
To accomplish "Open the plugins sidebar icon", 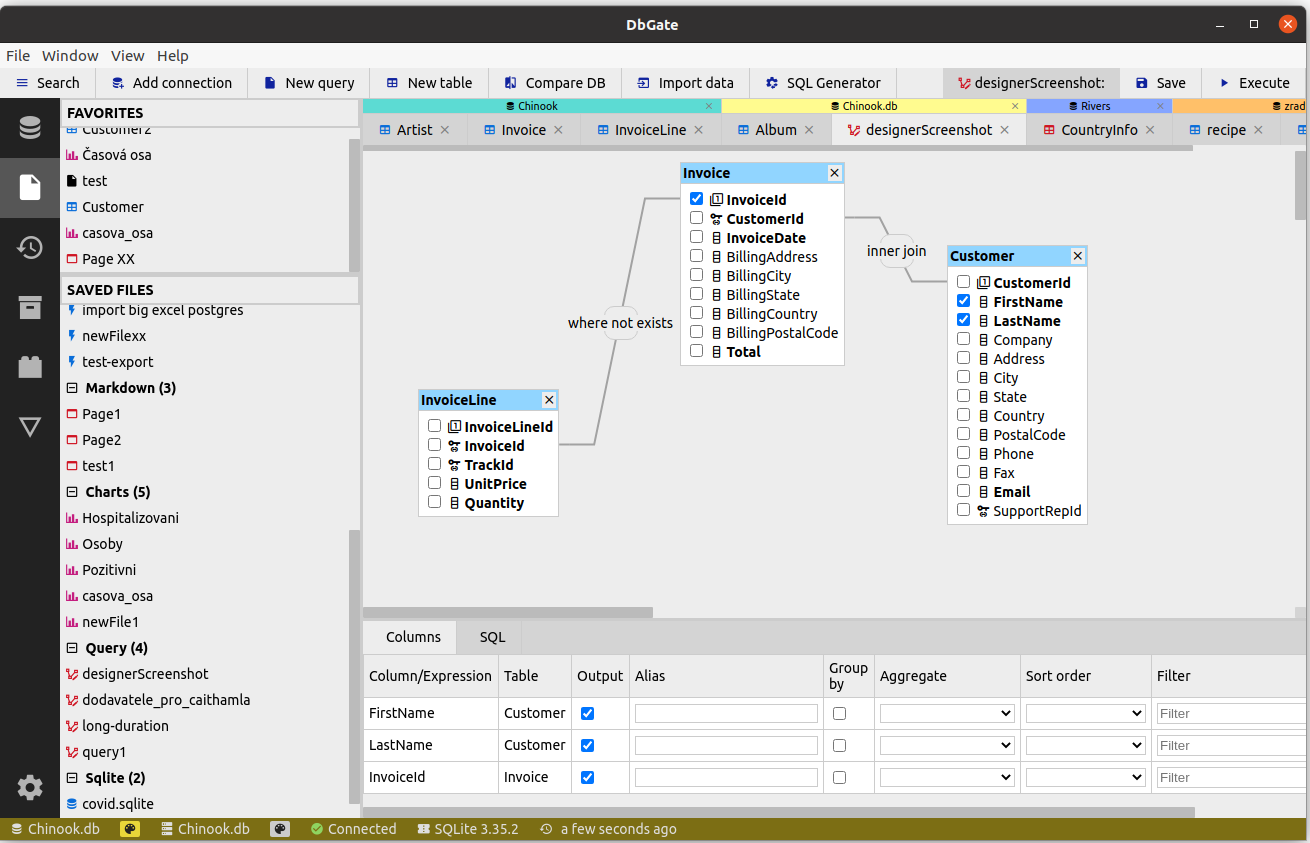I will [x=30, y=367].
